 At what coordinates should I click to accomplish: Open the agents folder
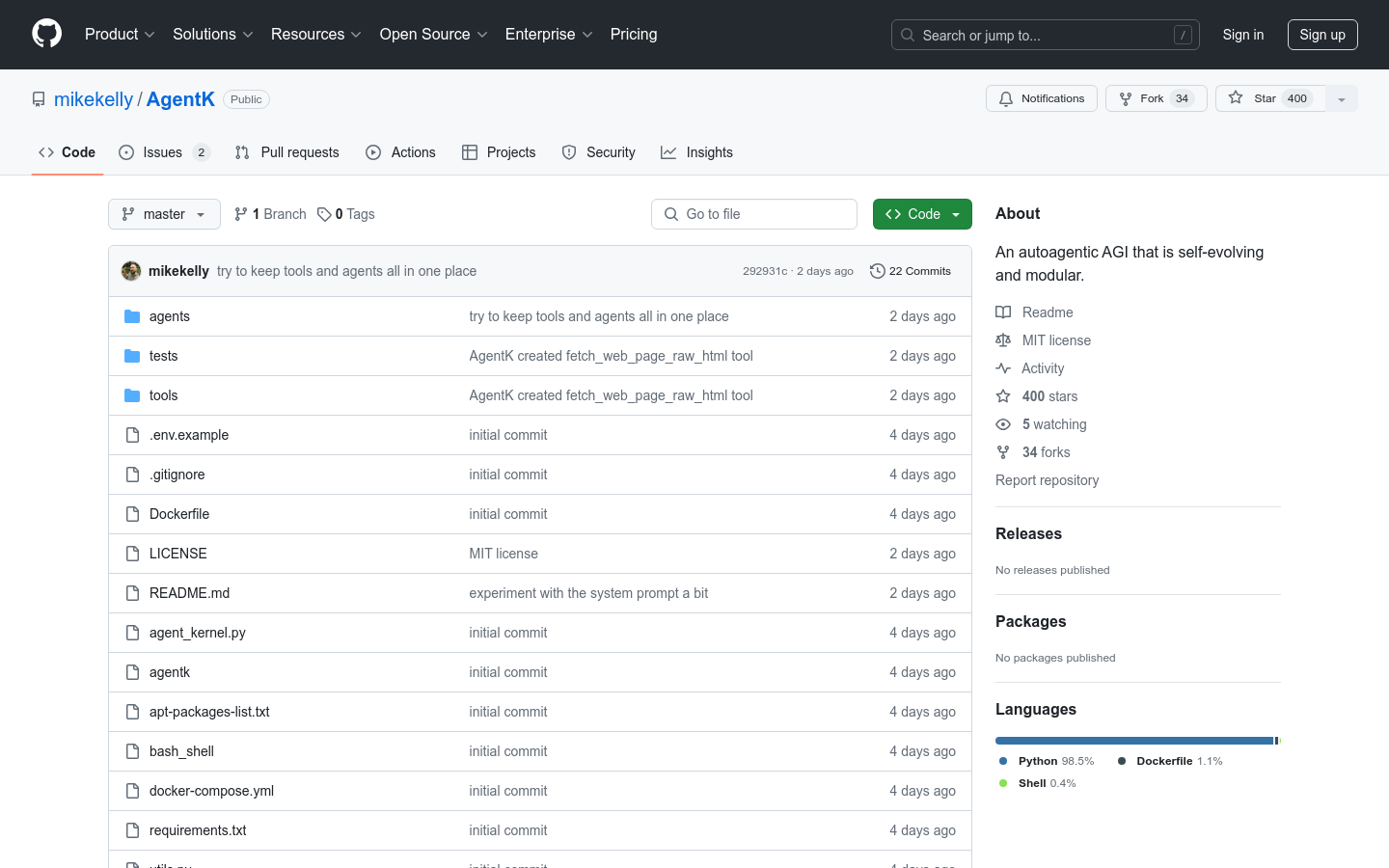(170, 316)
